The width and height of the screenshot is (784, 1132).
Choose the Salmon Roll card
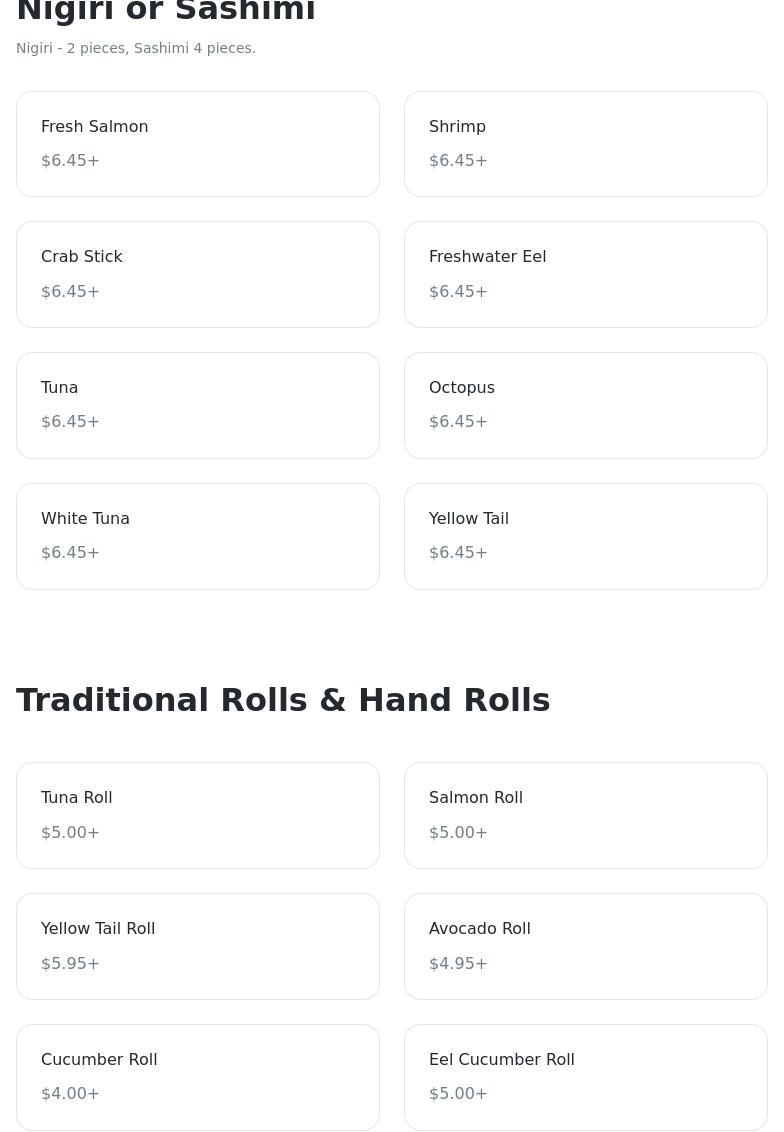coord(586,815)
